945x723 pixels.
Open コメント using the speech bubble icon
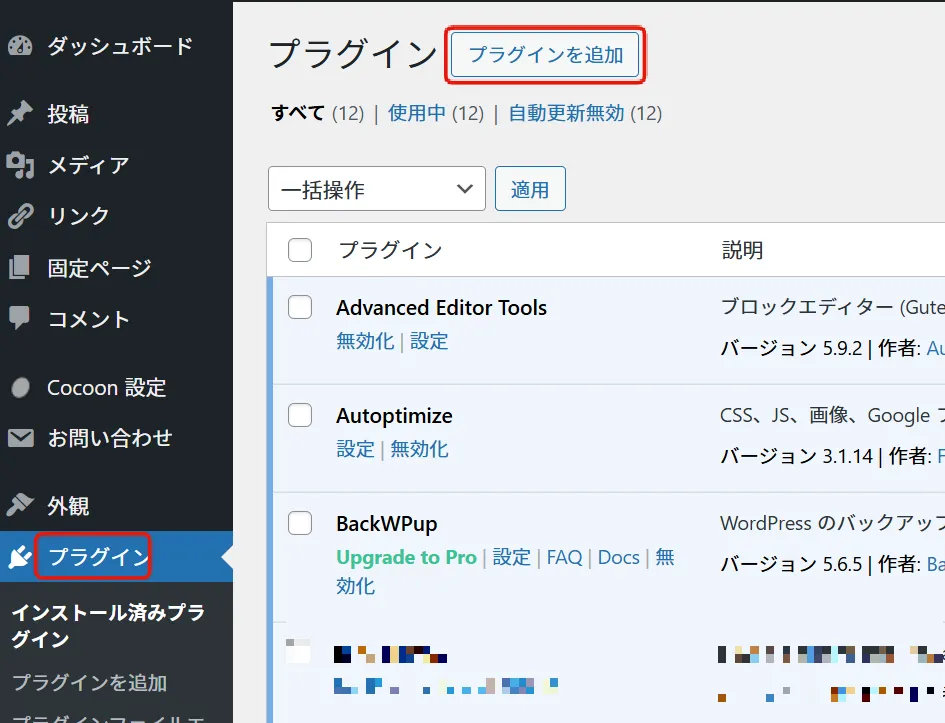22,319
